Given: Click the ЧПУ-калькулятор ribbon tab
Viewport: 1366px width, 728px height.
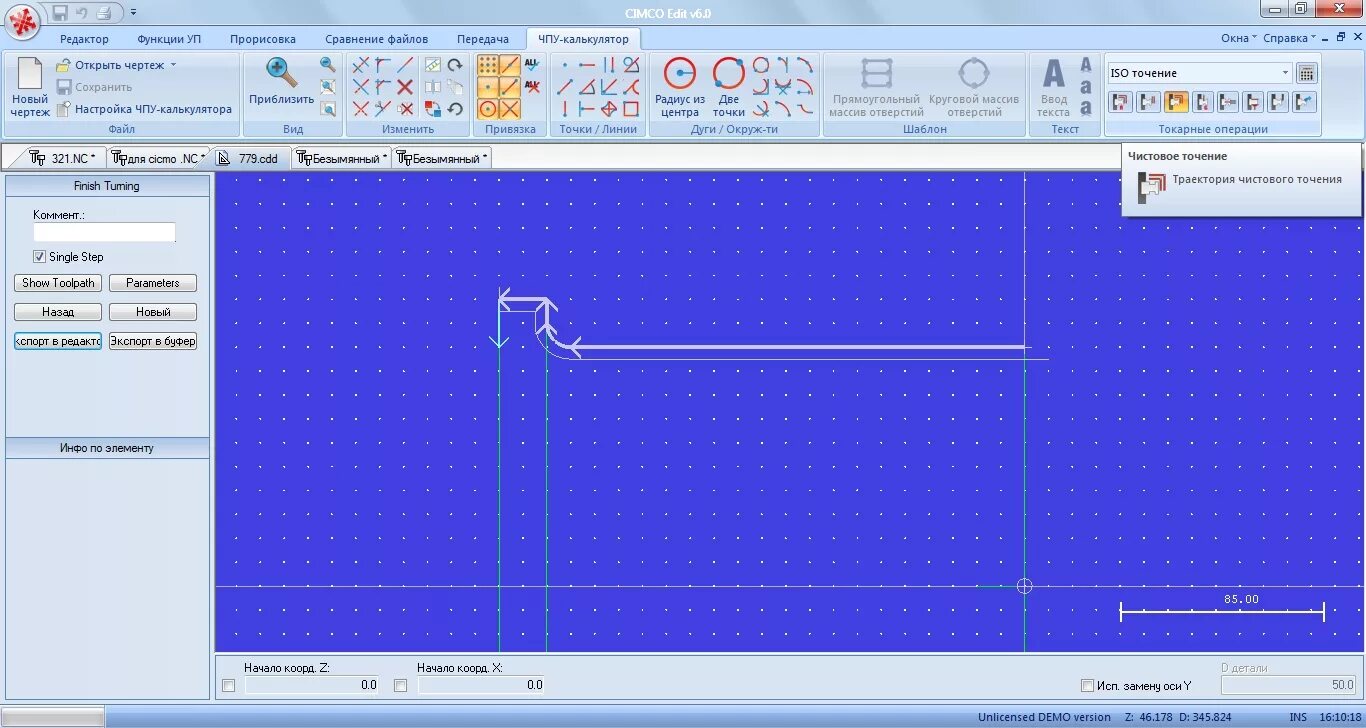Looking at the screenshot, I should 584,39.
